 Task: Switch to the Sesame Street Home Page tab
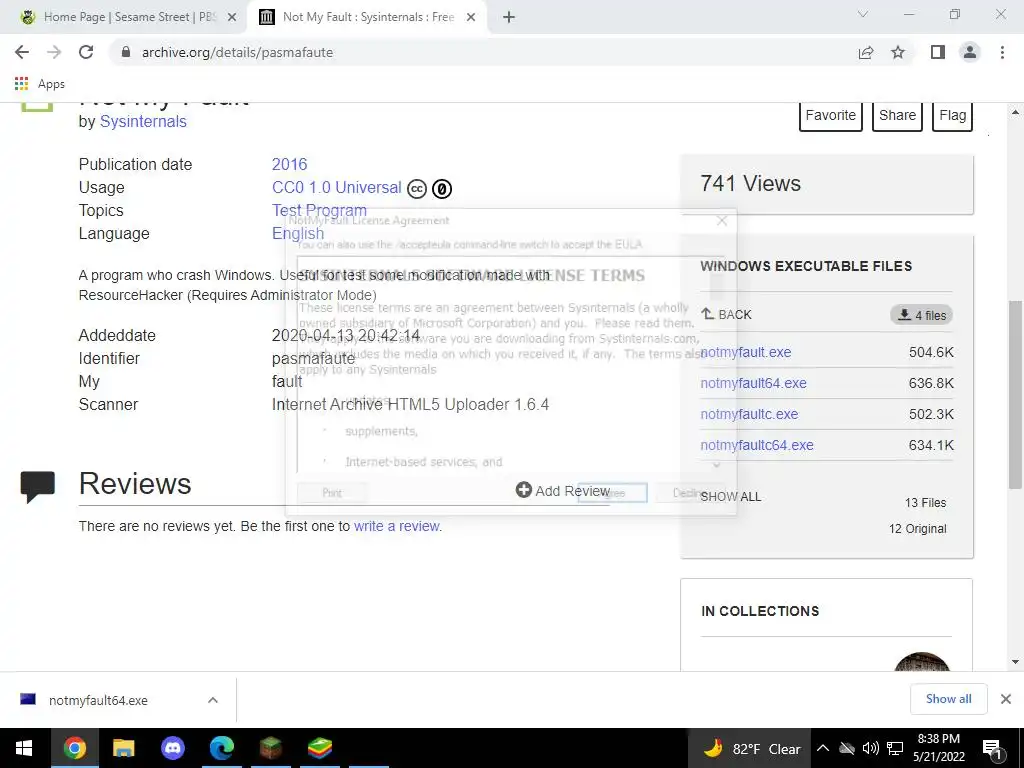(x=124, y=17)
